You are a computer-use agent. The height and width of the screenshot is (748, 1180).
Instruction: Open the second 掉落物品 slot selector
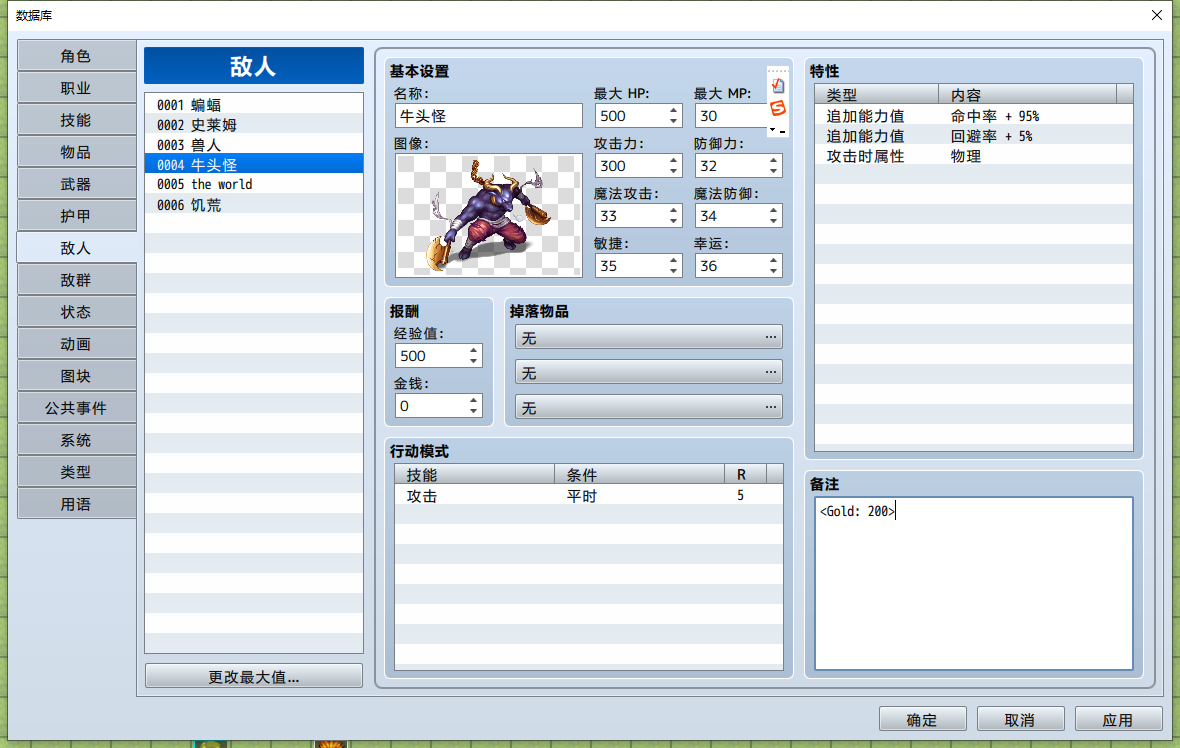pos(649,372)
